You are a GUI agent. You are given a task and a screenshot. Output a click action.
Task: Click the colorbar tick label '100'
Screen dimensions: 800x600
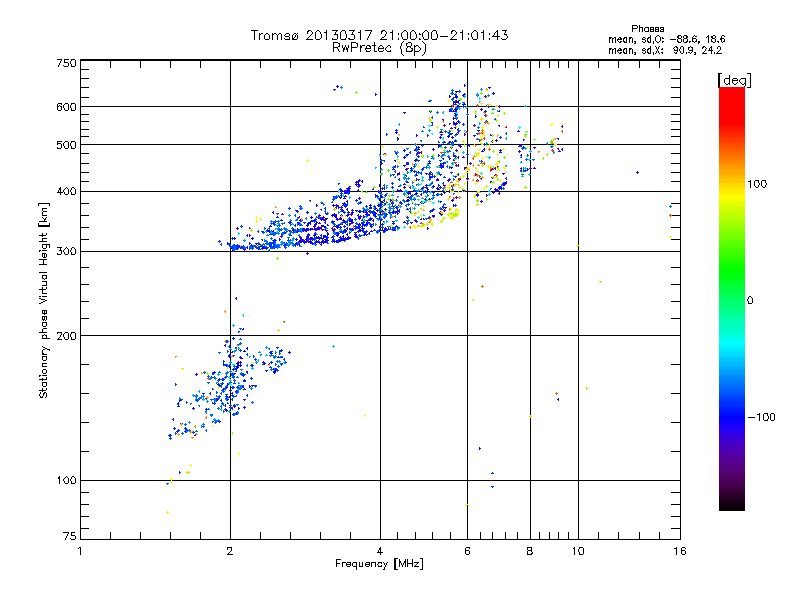tap(757, 184)
